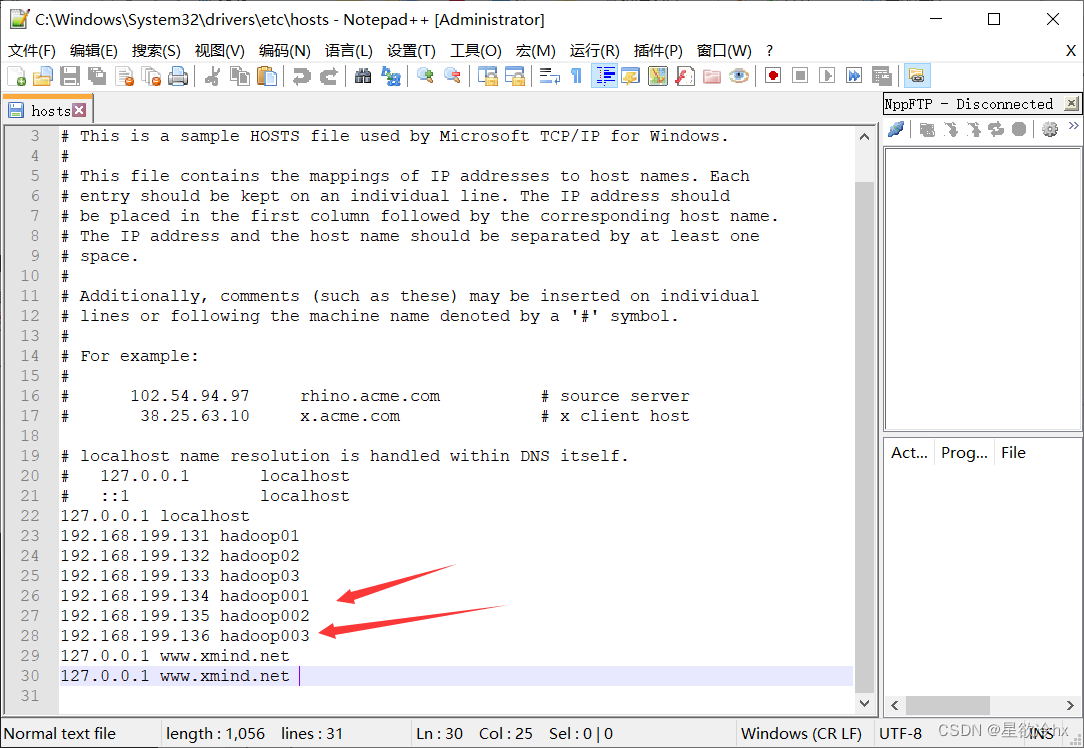Image resolution: width=1084 pixels, height=748 pixels.
Task: Click Windows (CR LF) in status bar
Action: (801, 733)
